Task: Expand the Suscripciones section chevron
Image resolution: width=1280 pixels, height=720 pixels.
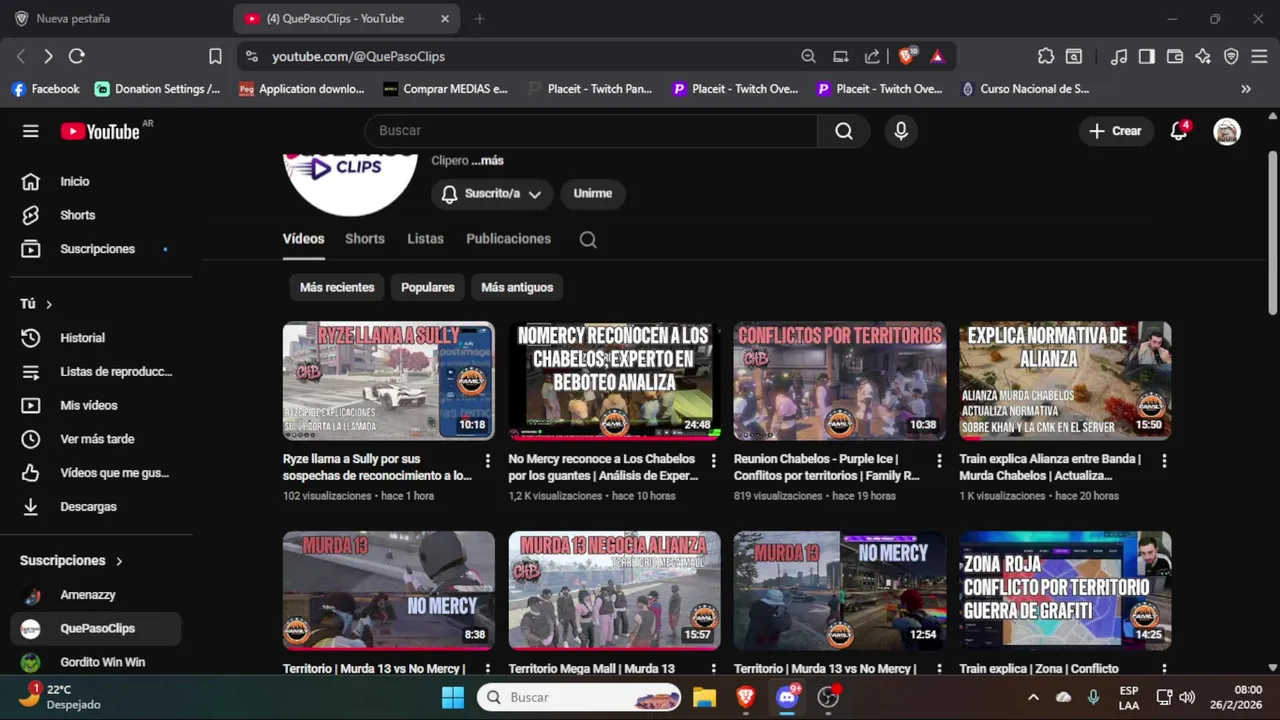Action: [x=119, y=561]
